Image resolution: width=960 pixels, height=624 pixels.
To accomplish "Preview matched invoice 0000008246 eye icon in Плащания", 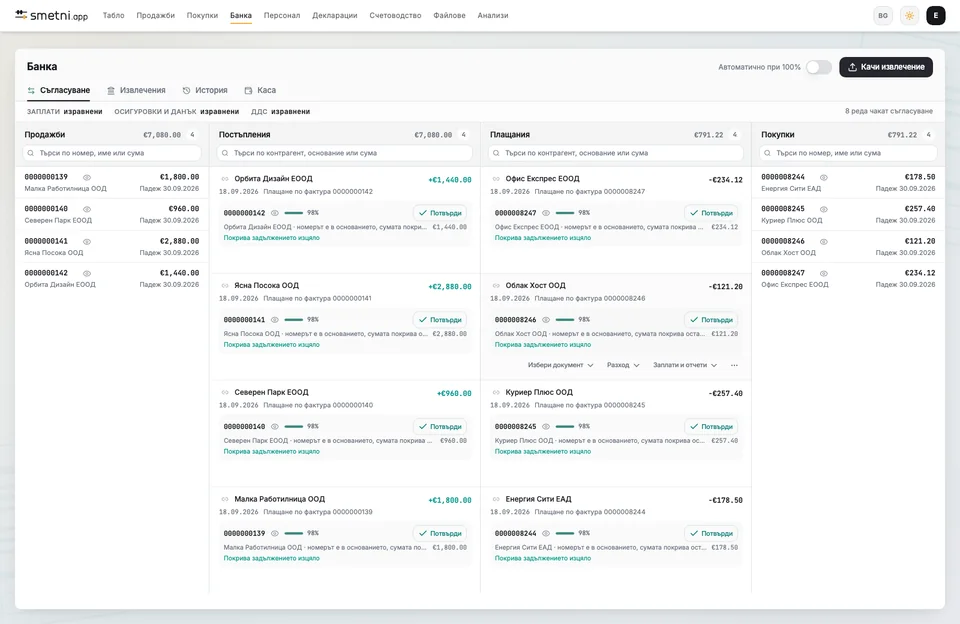I will (546, 320).
